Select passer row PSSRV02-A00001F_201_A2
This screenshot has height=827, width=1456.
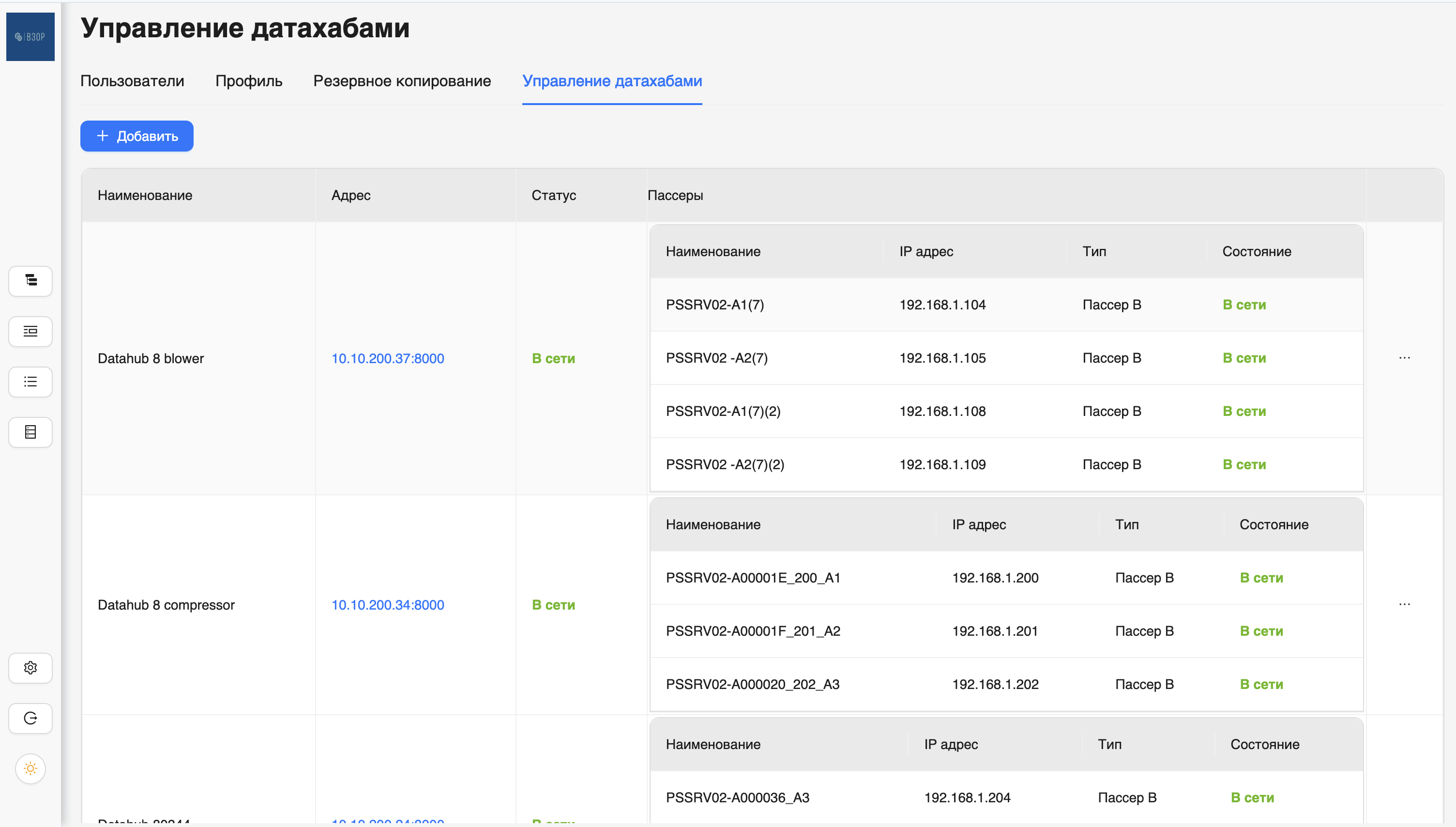(x=753, y=631)
